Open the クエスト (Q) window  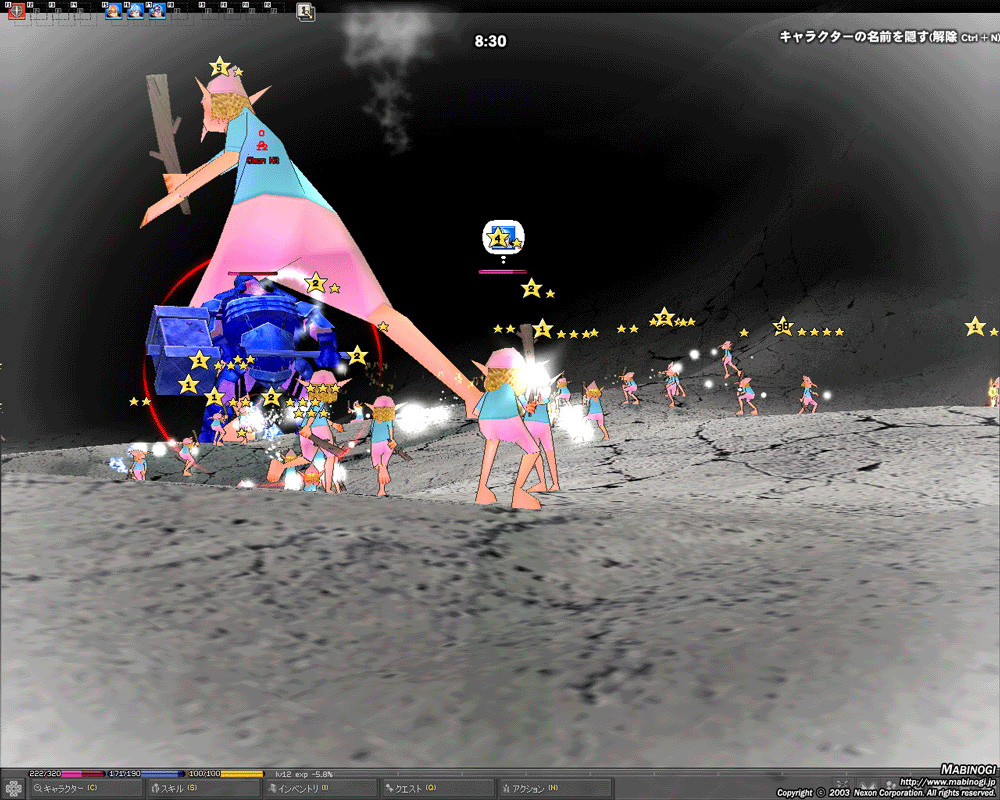tap(437, 789)
